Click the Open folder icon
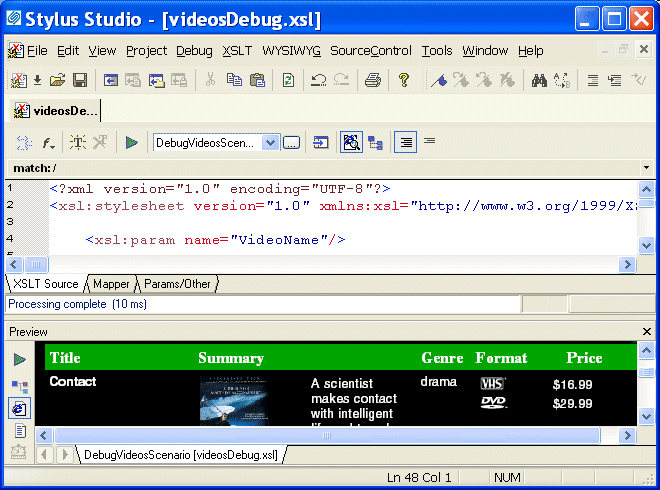This screenshot has height=490, width=660. (x=58, y=81)
